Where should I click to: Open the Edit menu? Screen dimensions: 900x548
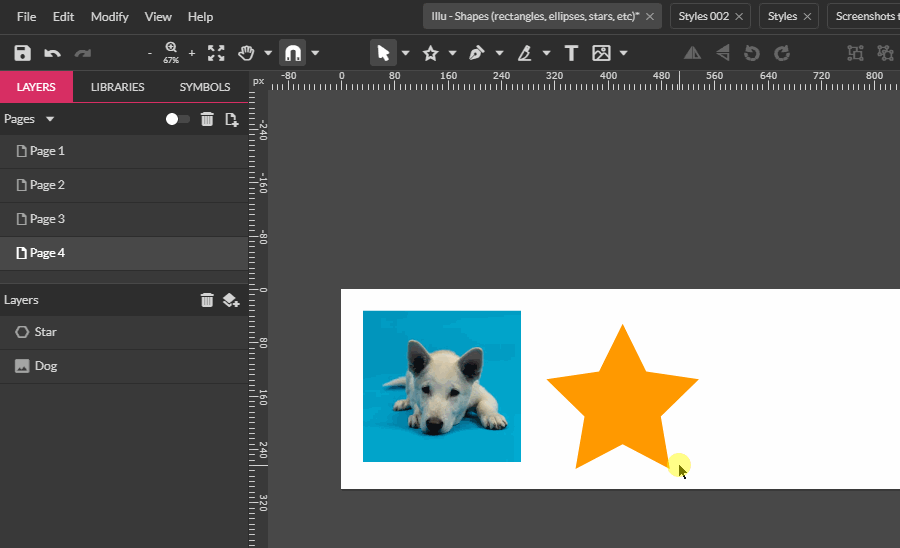pyautogui.click(x=63, y=17)
